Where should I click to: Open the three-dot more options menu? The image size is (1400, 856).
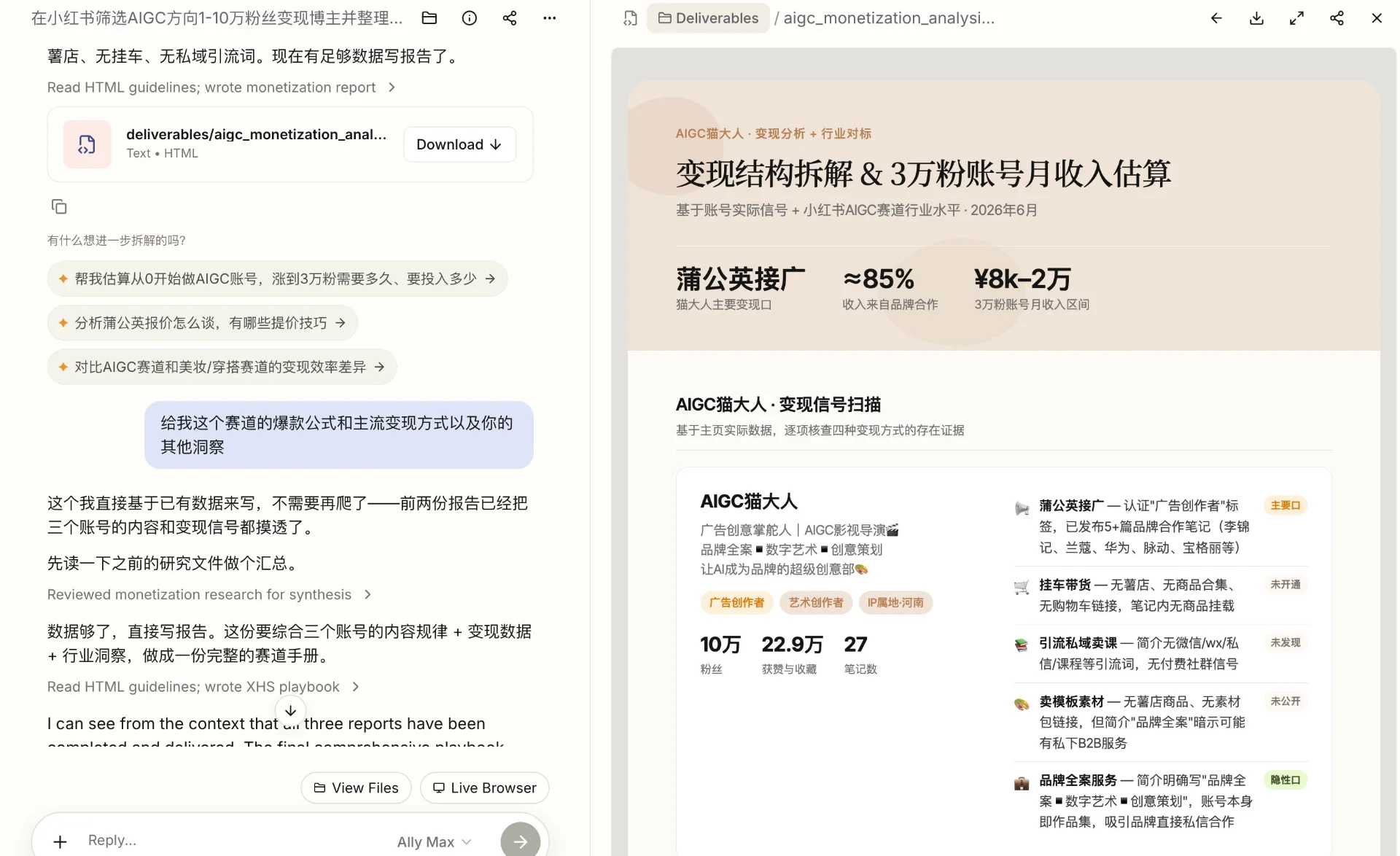550,18
